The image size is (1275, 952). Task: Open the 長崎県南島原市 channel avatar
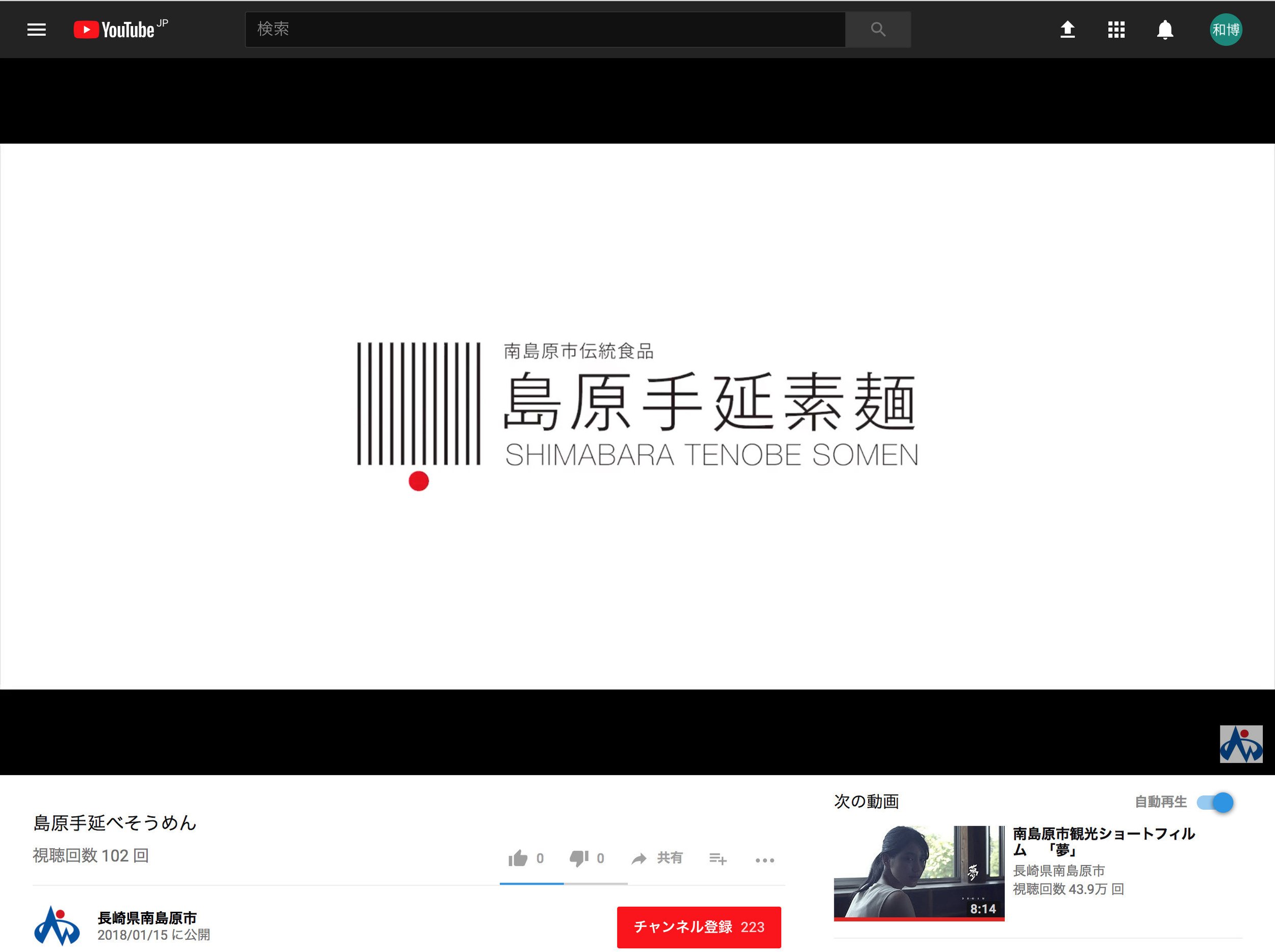click(57, 926)
